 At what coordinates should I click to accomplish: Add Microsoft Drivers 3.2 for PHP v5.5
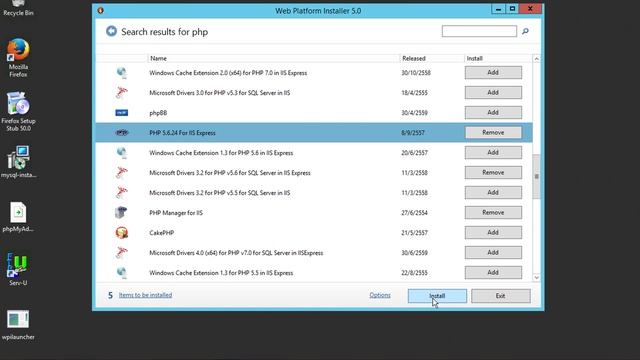[493, 193]
